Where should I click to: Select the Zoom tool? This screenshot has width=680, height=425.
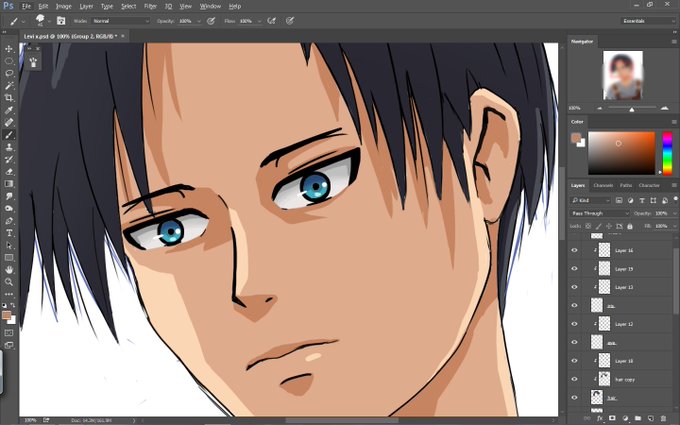(x=9, y=282)
